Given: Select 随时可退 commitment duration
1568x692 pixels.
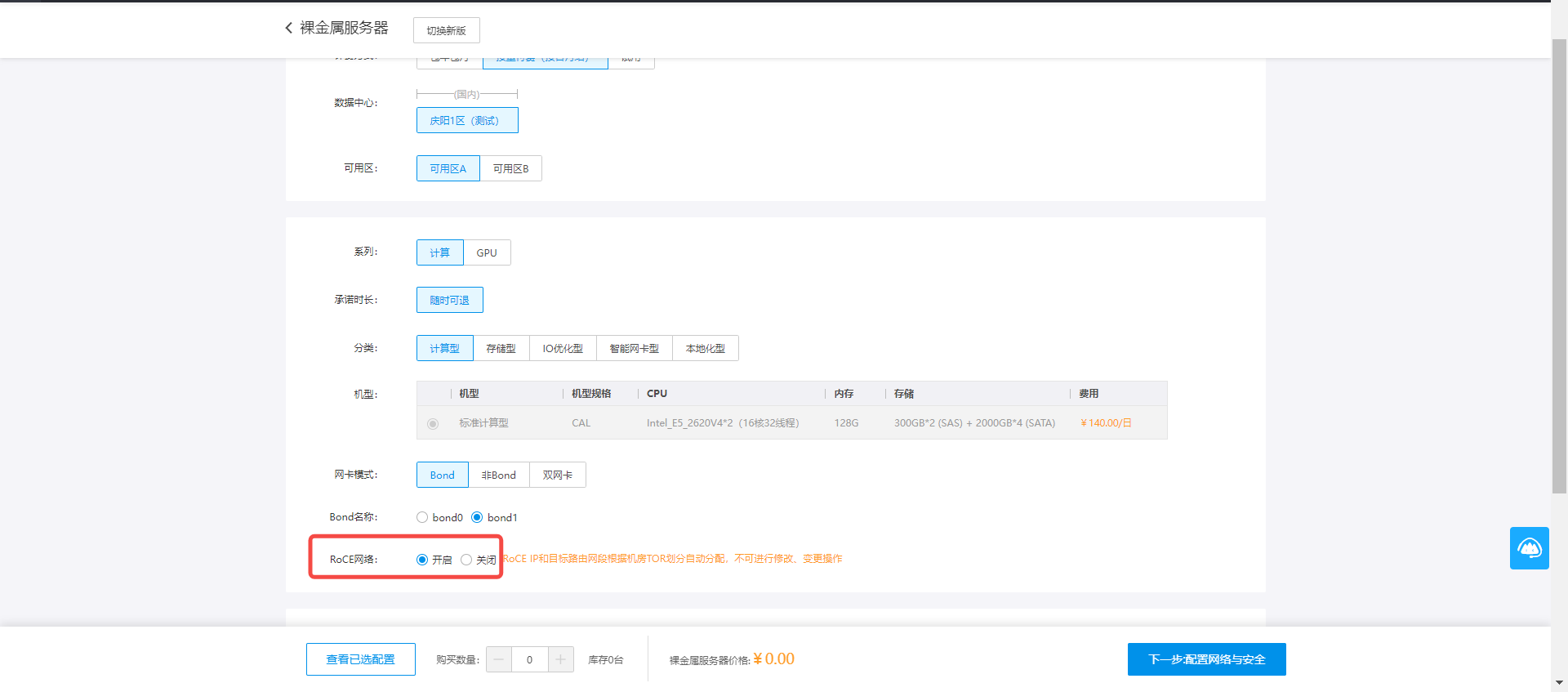Looking at the screenshot, I should point(450,300).
